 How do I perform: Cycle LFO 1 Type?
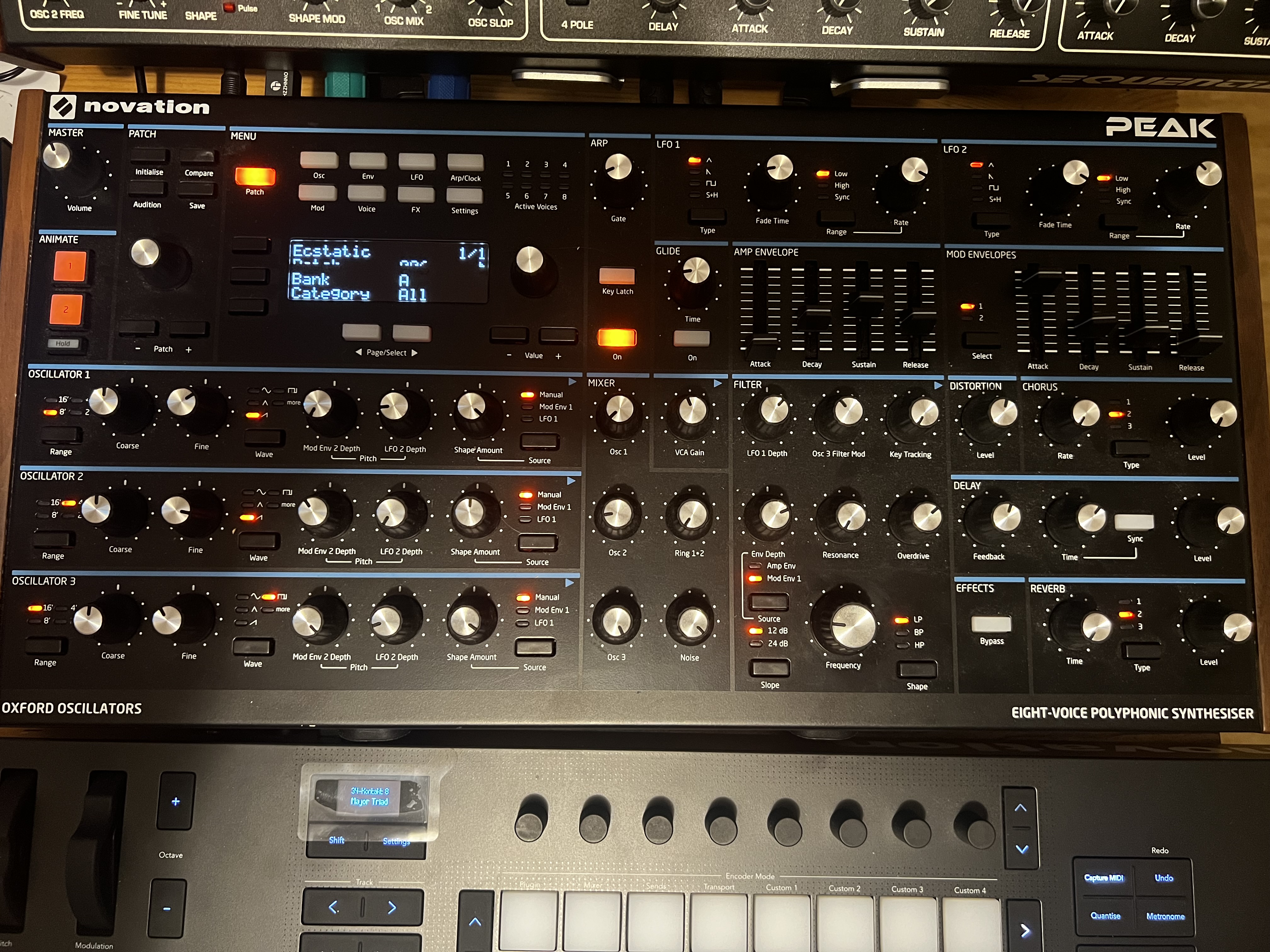(707, 216)
